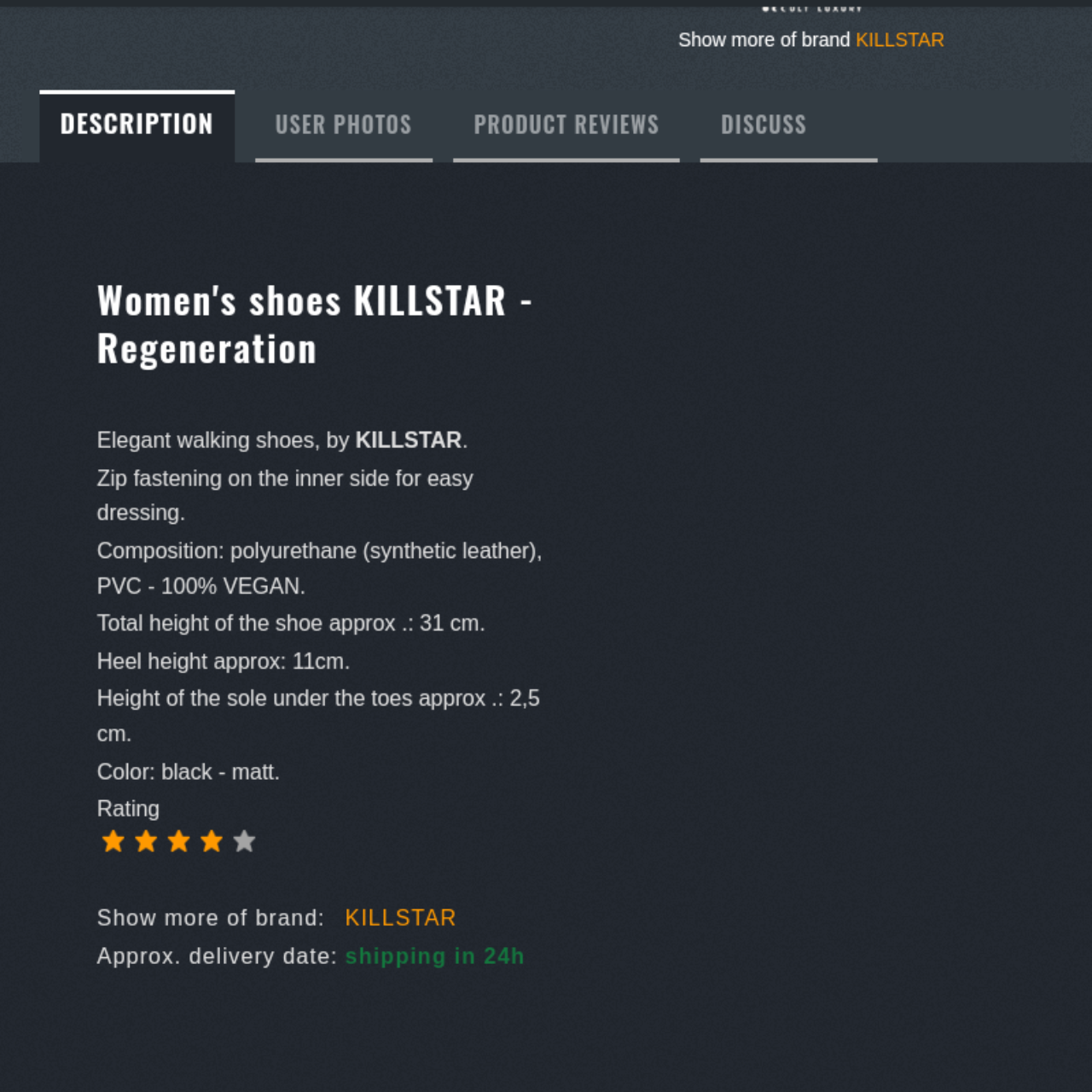The height and width of the screenshot is (1092, 1092).
Task: Click the 'Color: black - matt' line
Action: pyautogui.click(x=188, y=772)
